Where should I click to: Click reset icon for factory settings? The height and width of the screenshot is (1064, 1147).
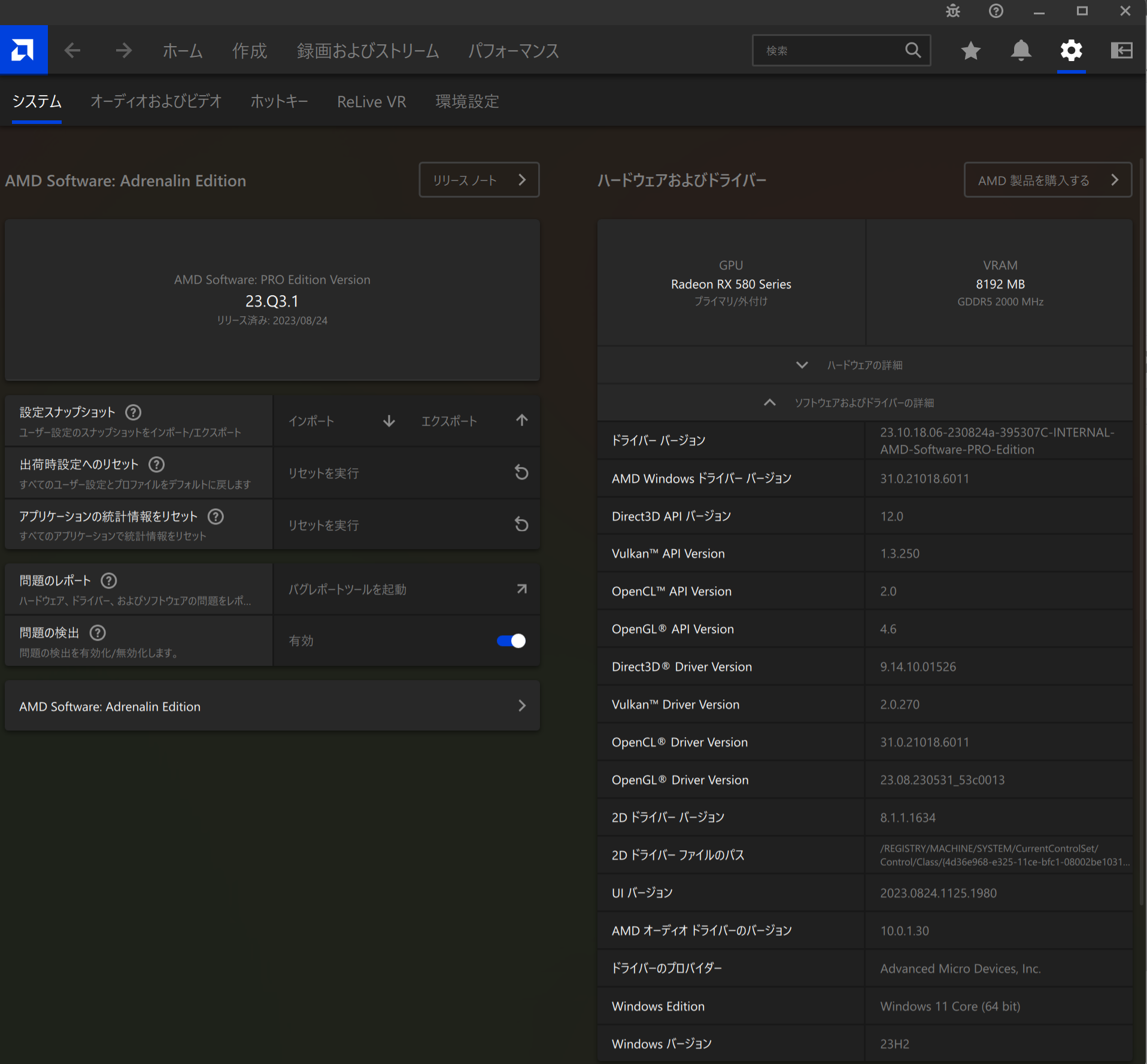521,472
